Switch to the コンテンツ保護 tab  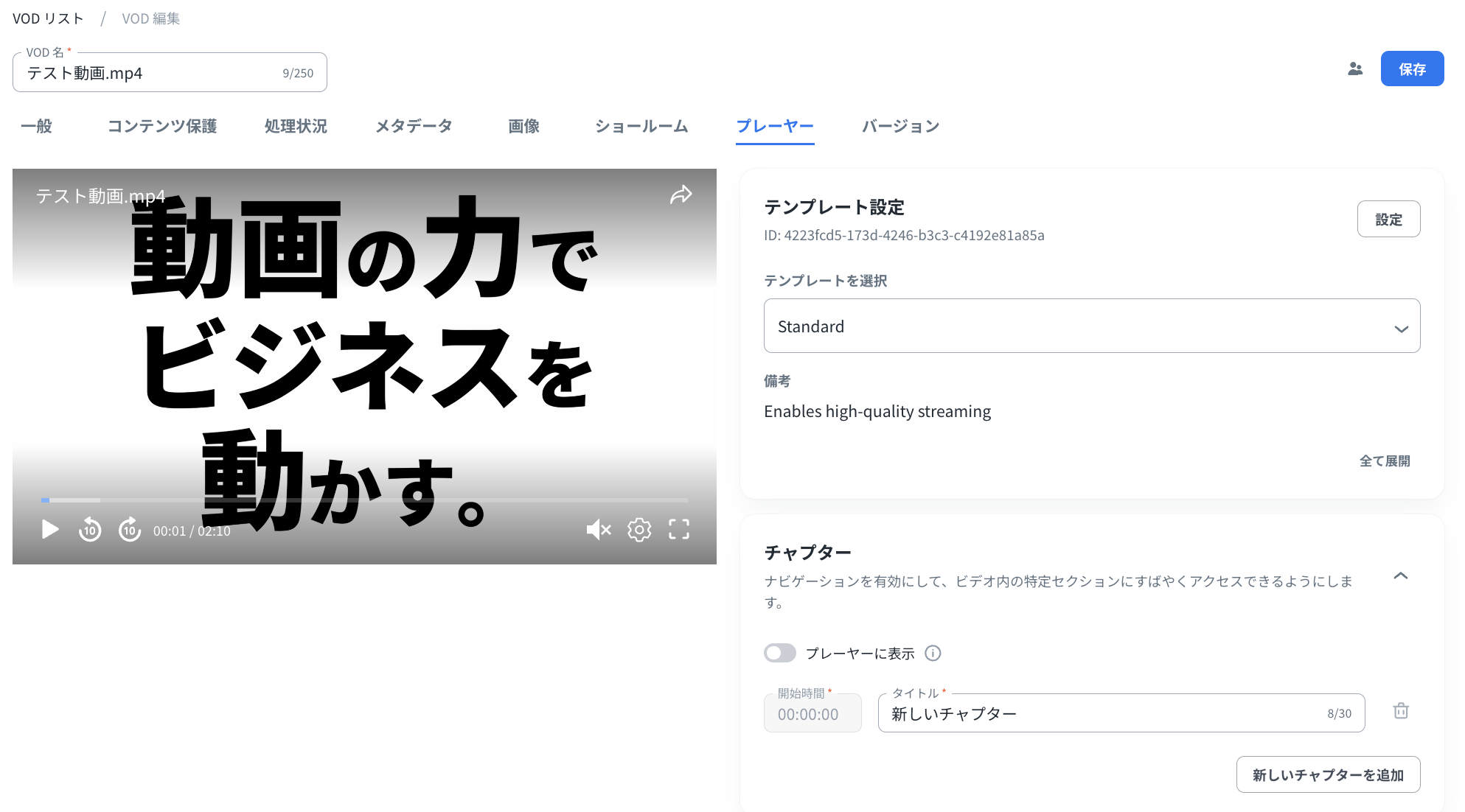162,126
